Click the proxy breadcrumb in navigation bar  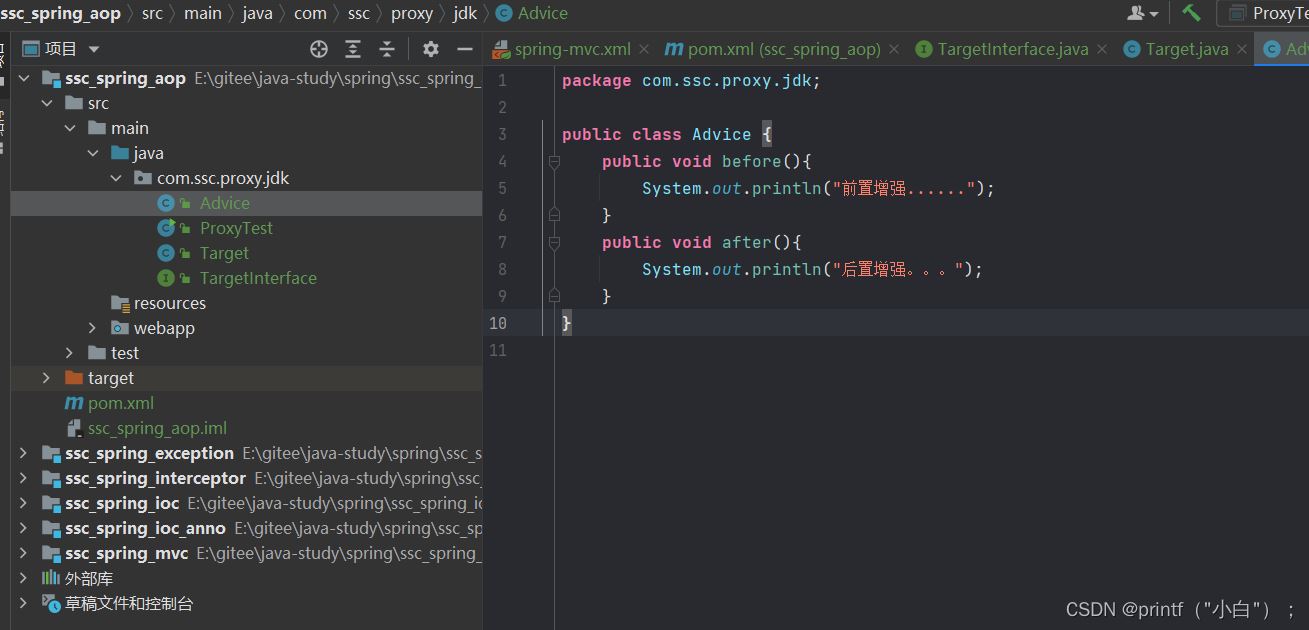(412, 13)
